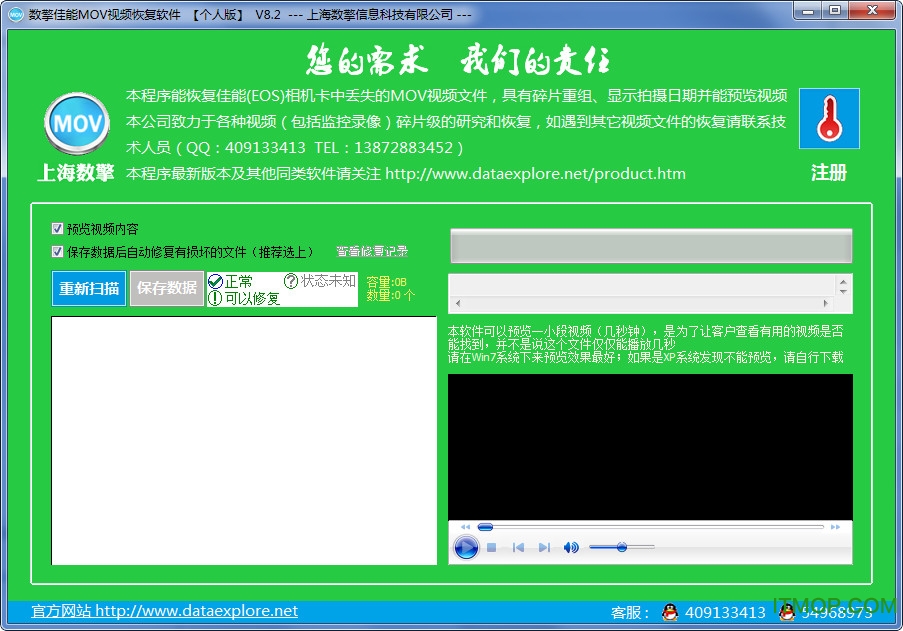Screen dimensions: 903x631
Task: Uncheck 保存数据后自动修复有损坏的文件 option
Action: (x=58, y=251)
